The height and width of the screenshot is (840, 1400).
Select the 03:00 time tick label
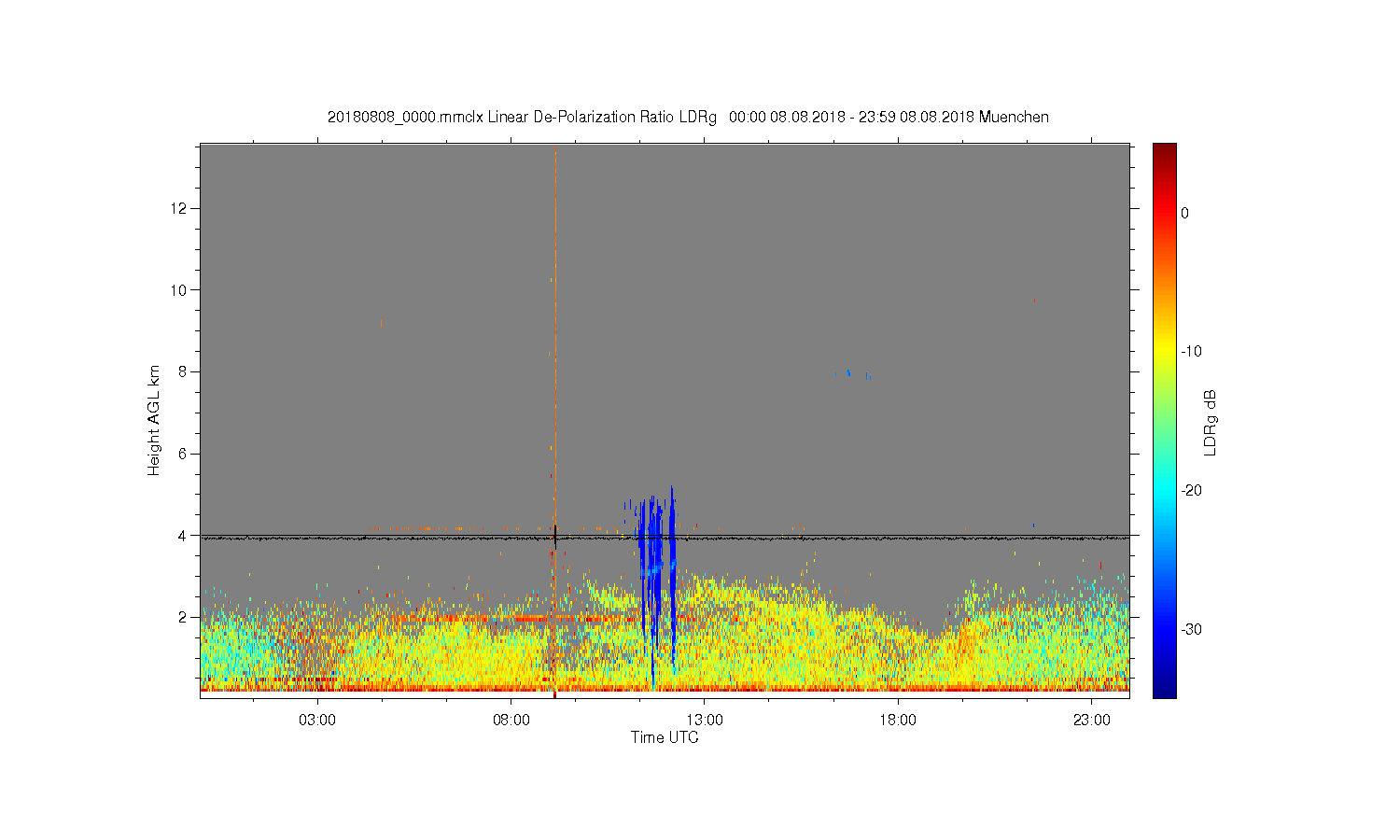click(317, 721)
